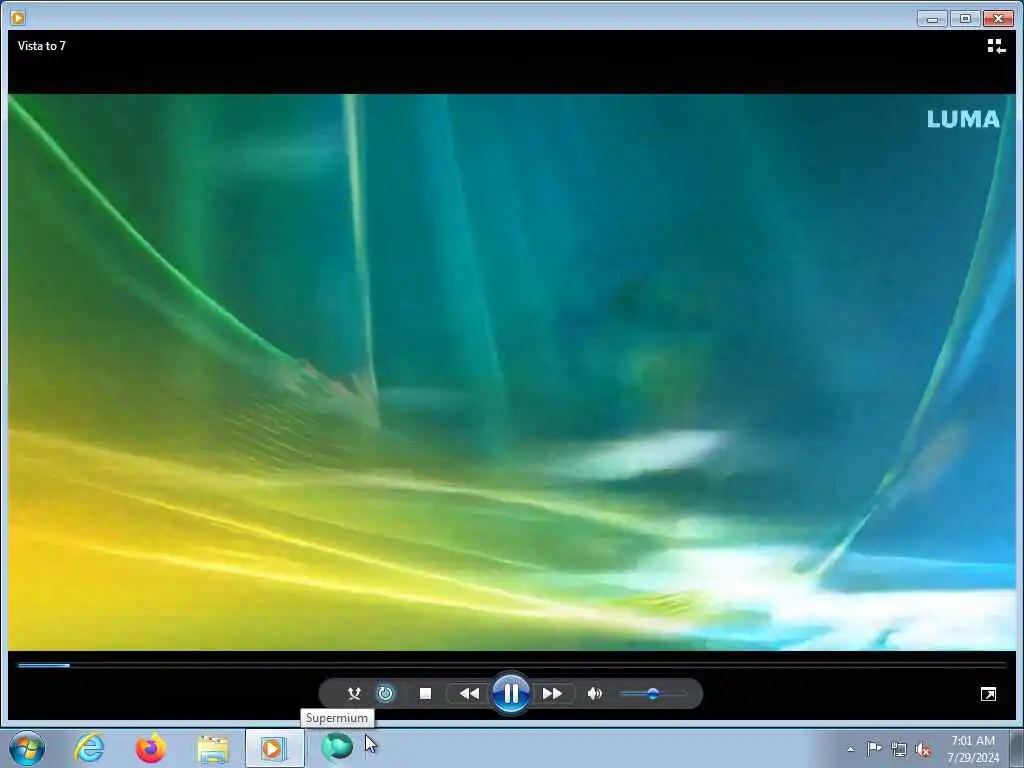Click the seek progress bar

tap(512, 665)
